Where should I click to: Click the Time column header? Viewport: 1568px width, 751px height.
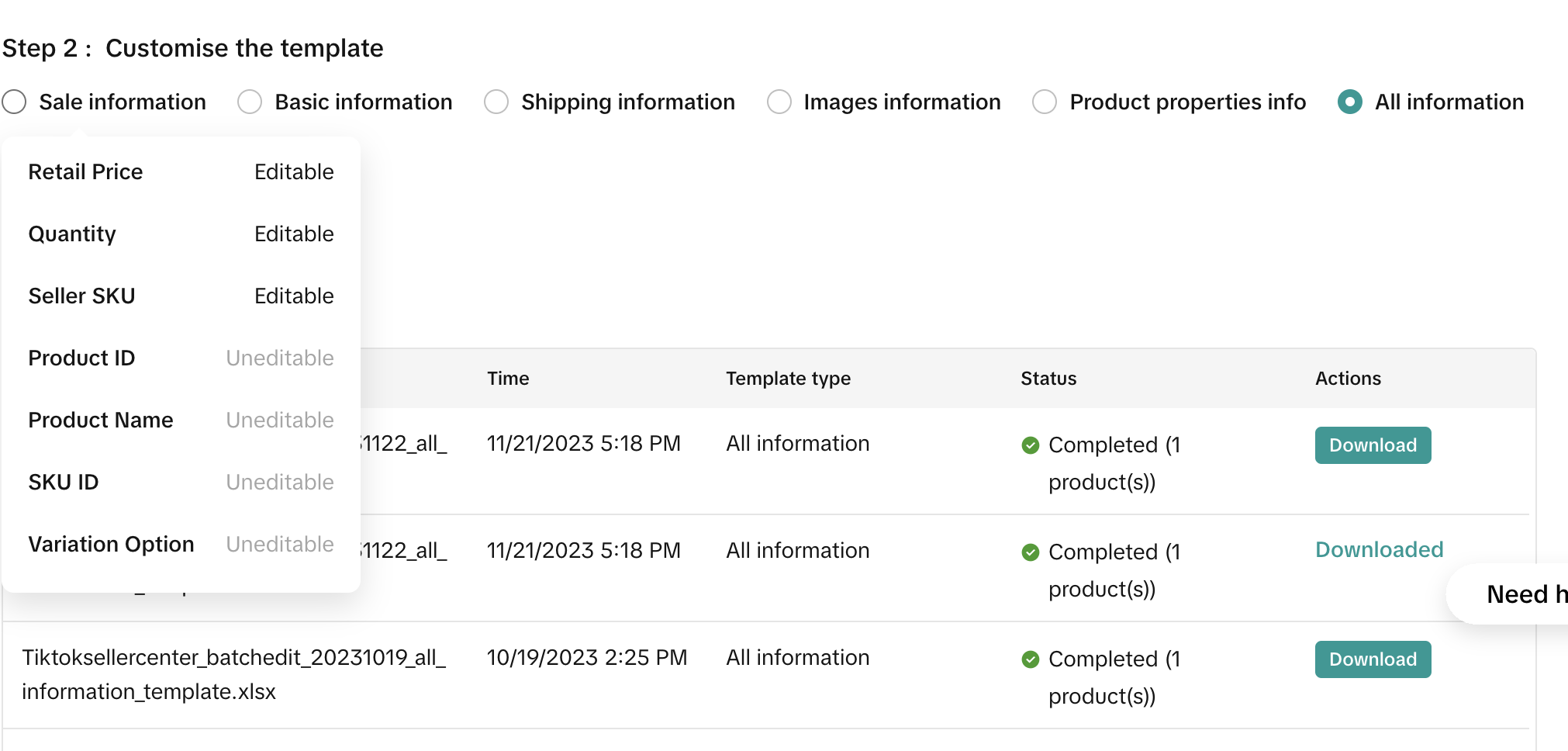pos(508,379)
